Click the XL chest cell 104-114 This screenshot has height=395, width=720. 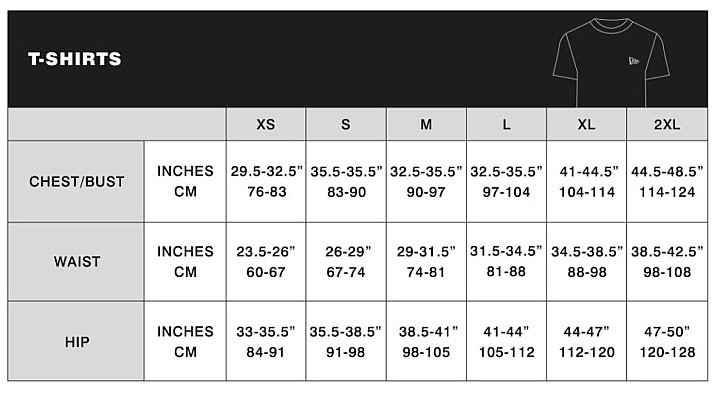[x=587, y=192]
